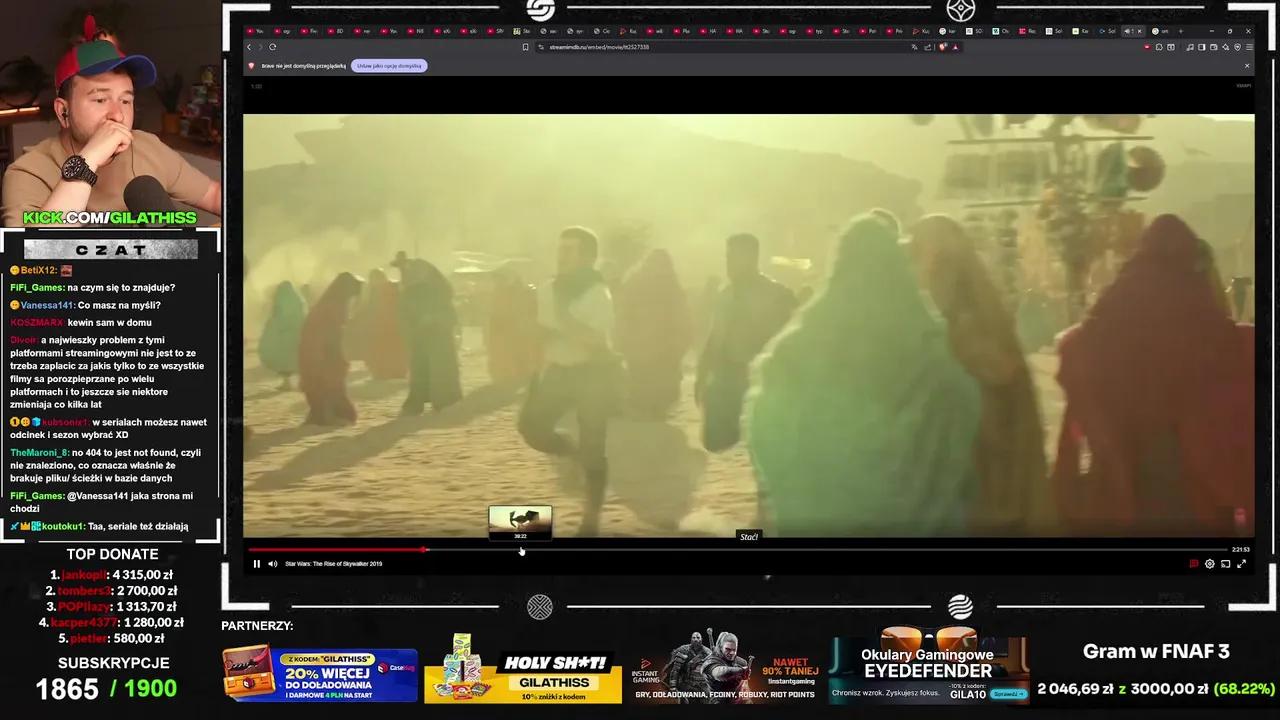This screenshot has height=720, width=1280.
Task: Click the browser address bar URL
Action: pyautogui.click(x=599, y=47)
